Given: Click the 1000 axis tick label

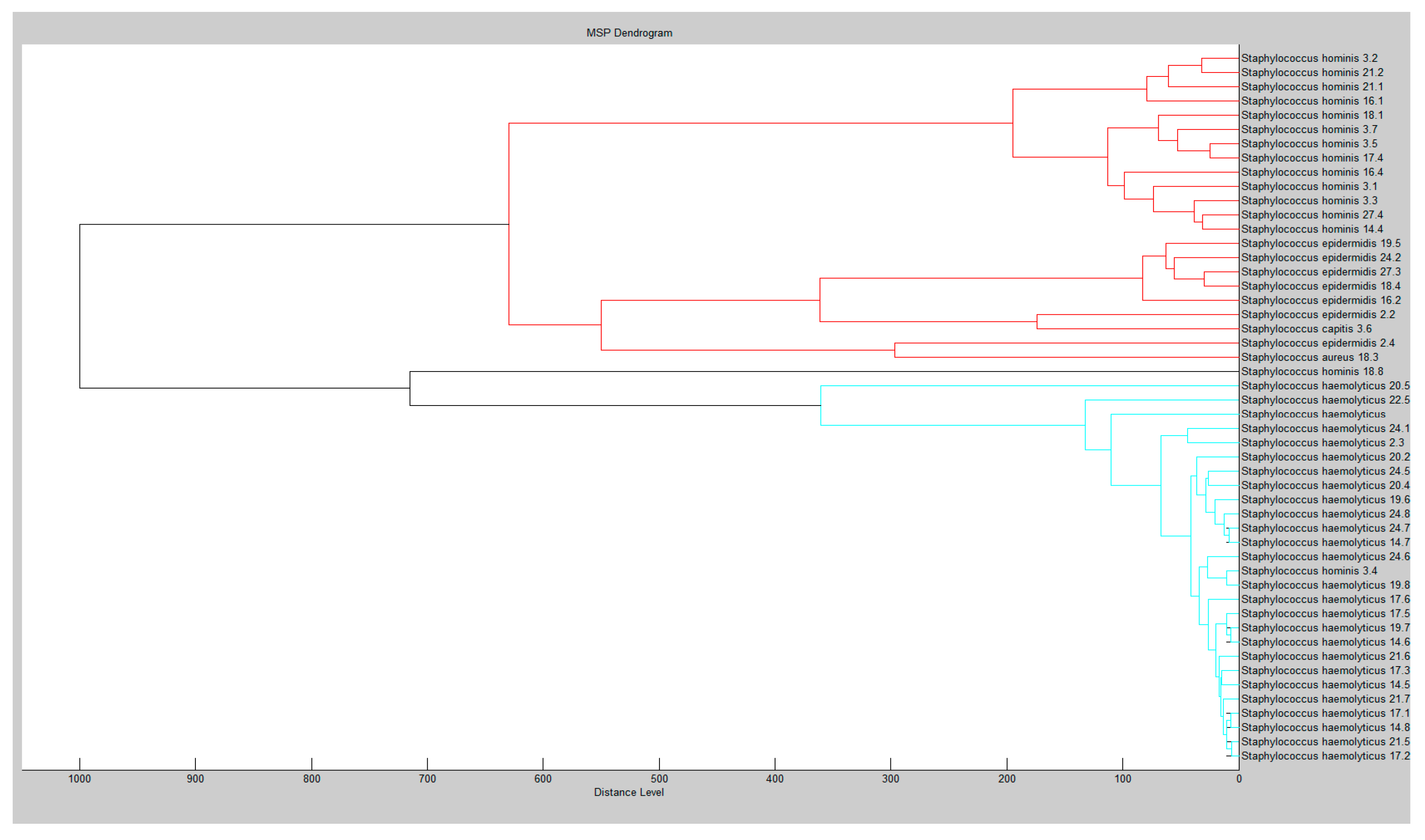Looking at the screenshot, I should [x=79, y=779].
